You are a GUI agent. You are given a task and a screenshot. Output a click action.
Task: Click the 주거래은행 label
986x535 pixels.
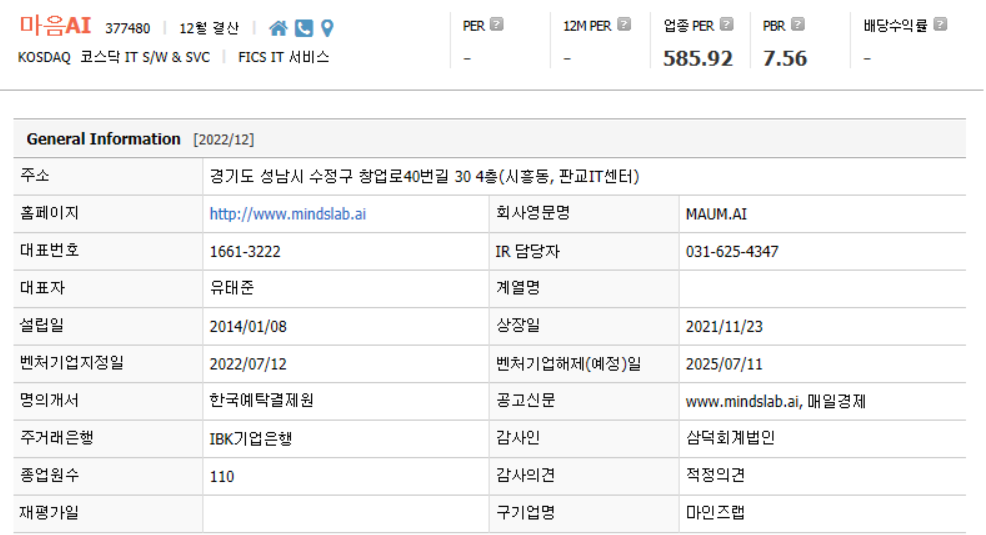(57, 438)
